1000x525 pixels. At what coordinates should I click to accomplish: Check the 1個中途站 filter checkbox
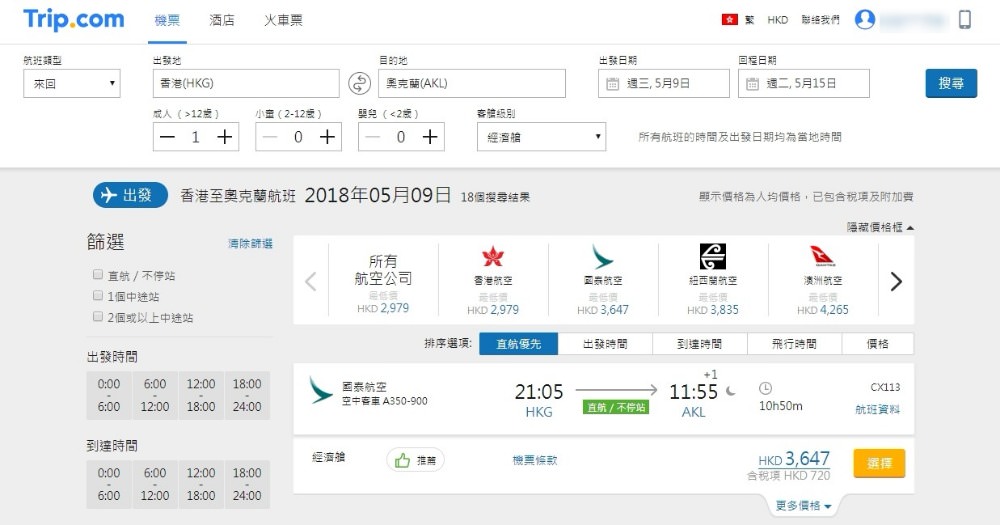click(x=98, y=296)
